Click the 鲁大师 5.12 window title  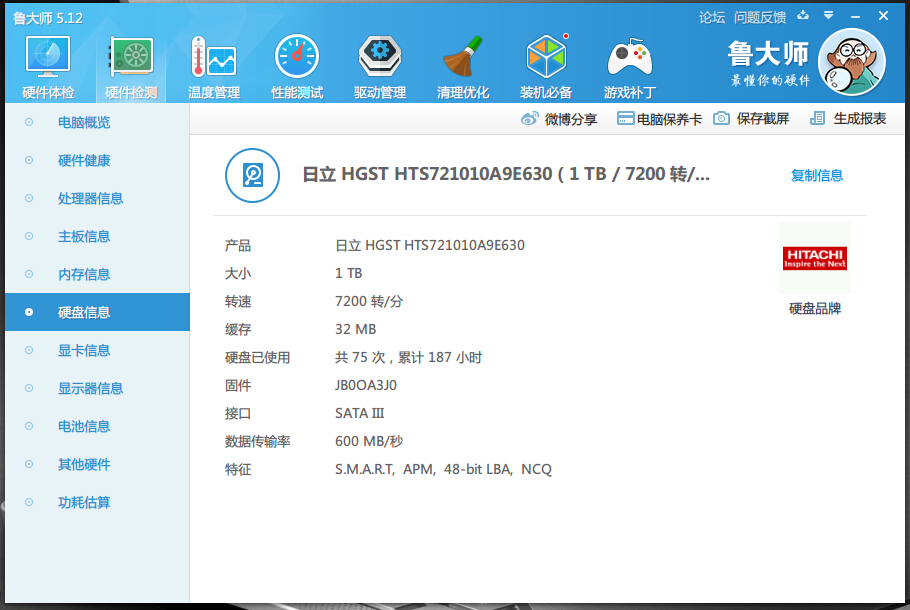click(48, 19)
